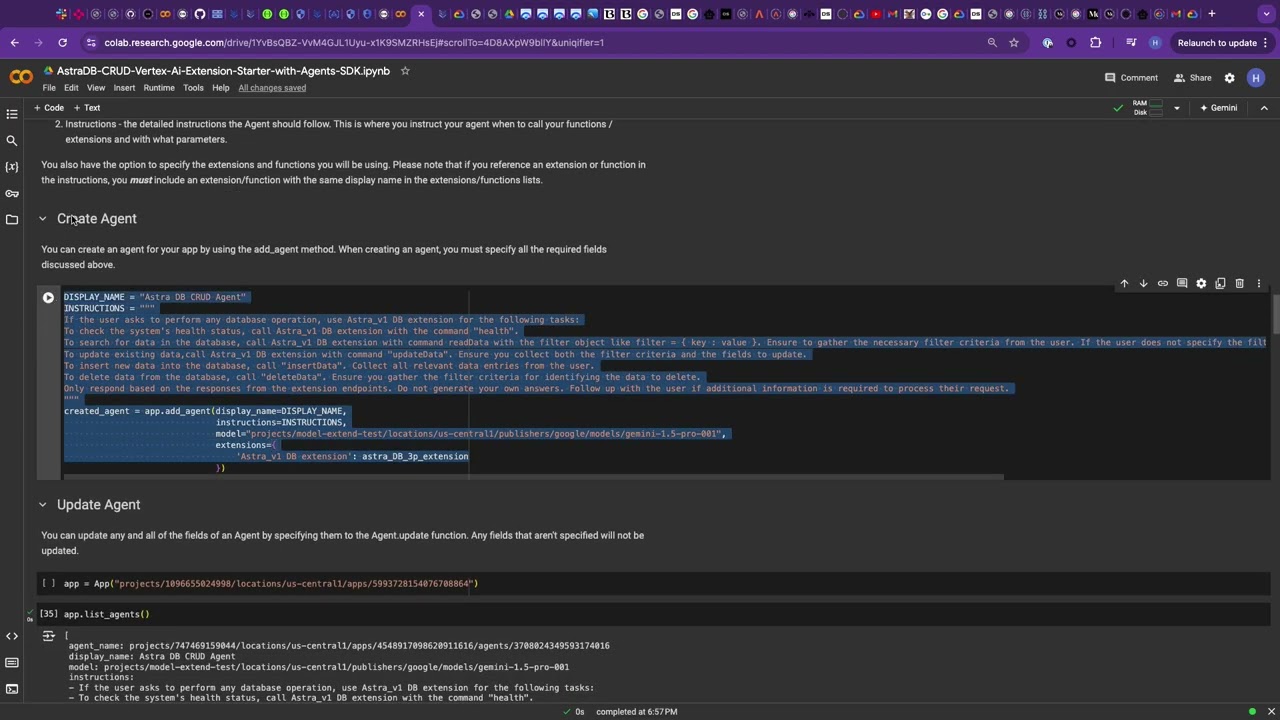1280x720 pixels.
Task: Click the Comment button
Action: (x=1131, y=78)
